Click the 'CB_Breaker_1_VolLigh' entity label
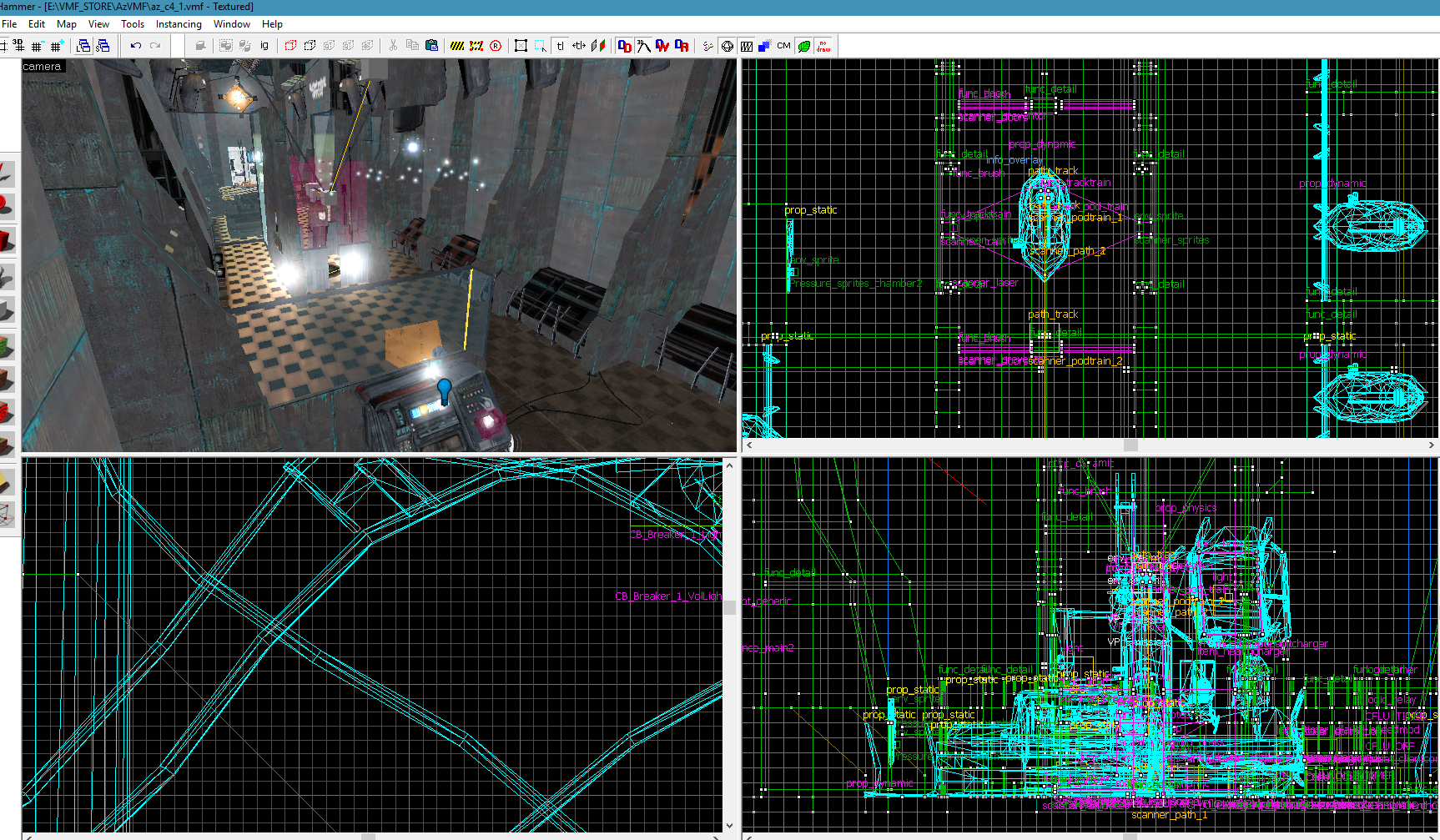Viewport: 1440px width, 840px height. pos(668,596)
